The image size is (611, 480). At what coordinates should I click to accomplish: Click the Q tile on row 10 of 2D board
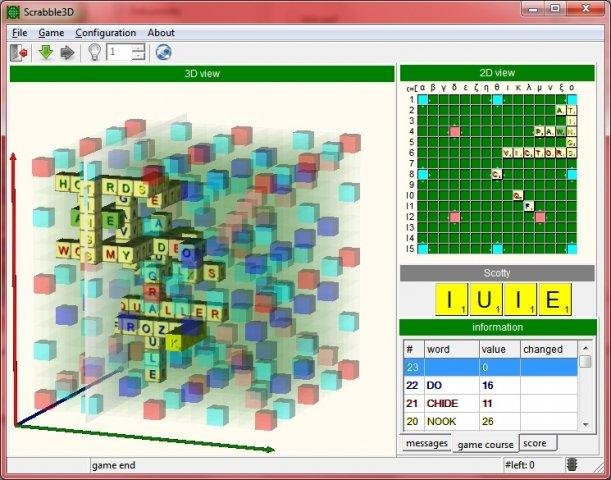[518, 196]
